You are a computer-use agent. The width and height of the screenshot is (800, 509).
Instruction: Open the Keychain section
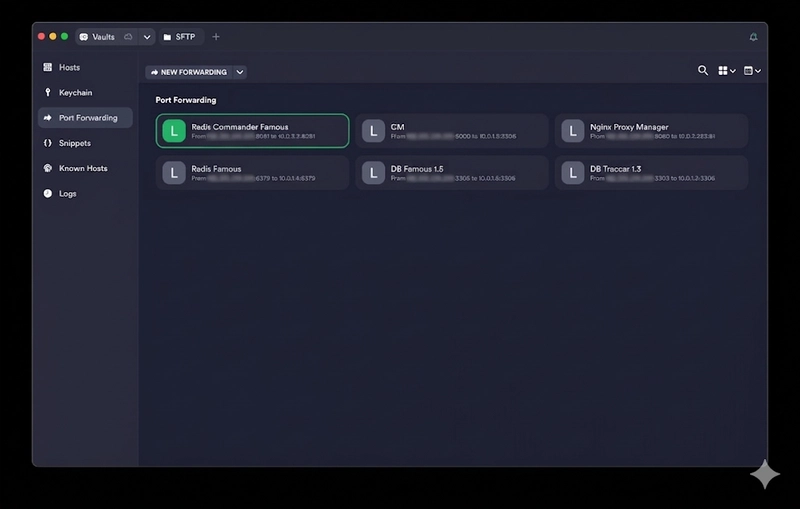click(x=85, y=92)
